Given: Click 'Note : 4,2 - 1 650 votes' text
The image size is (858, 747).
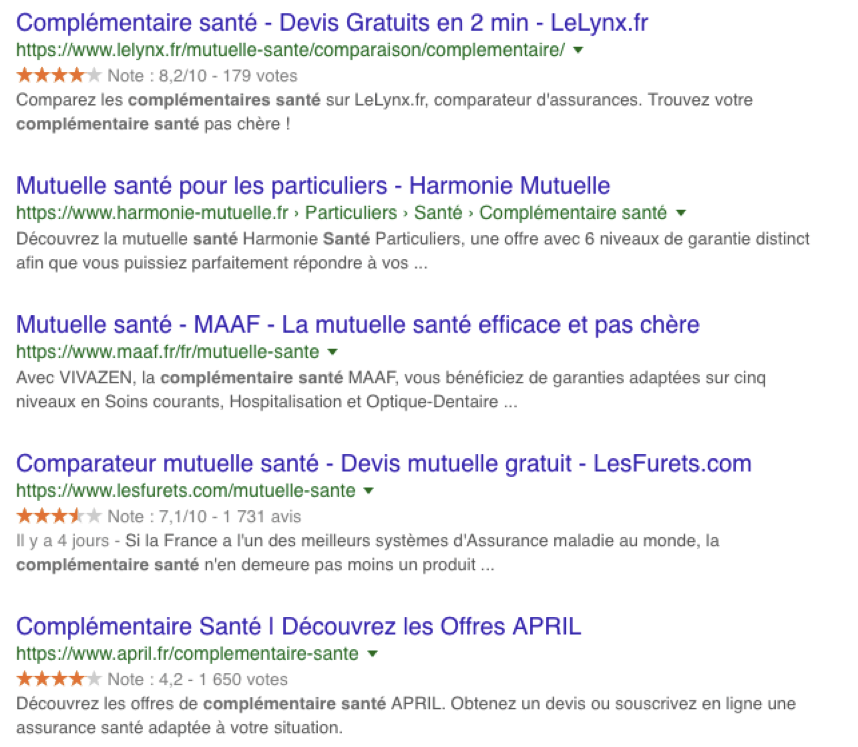Looking at the screenshot, I should (198, 680).
